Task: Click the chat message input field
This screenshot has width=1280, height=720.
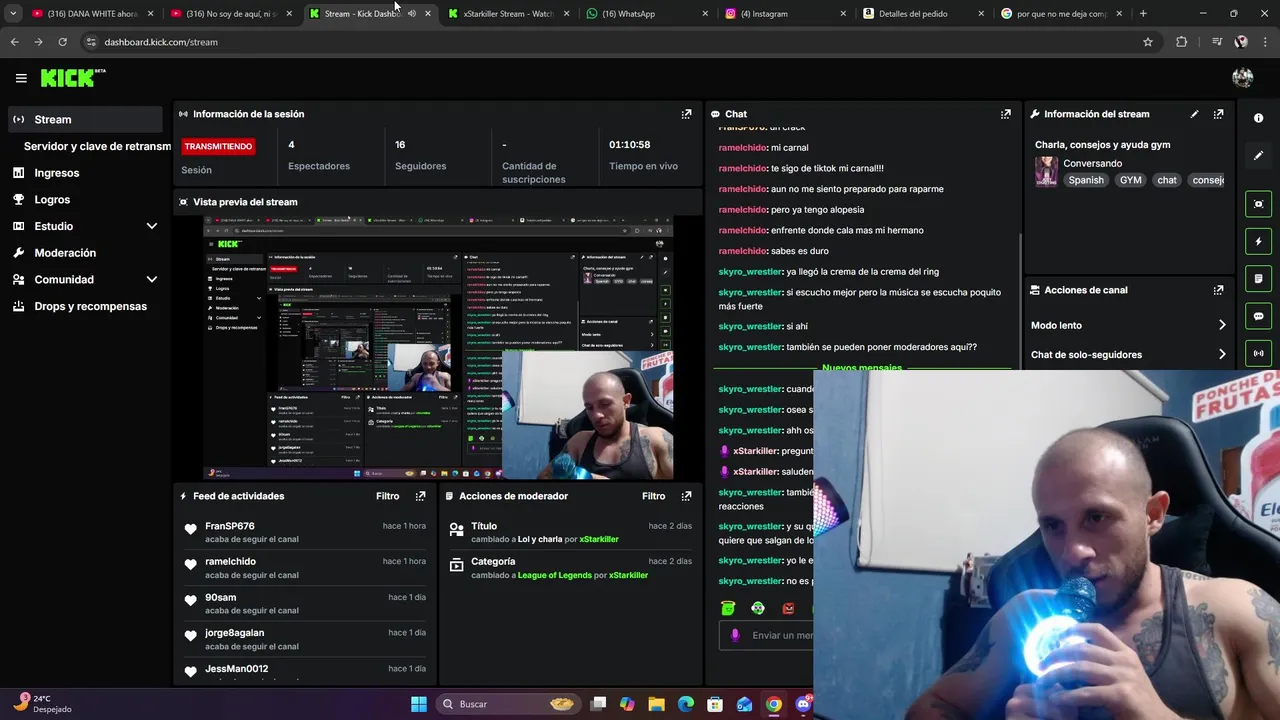Action: point(766,635)
